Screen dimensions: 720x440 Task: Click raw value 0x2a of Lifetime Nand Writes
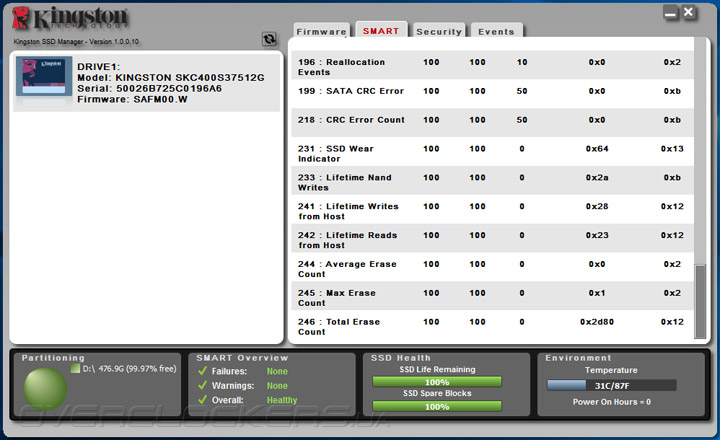pyautogui.click(x=597, y=178)
